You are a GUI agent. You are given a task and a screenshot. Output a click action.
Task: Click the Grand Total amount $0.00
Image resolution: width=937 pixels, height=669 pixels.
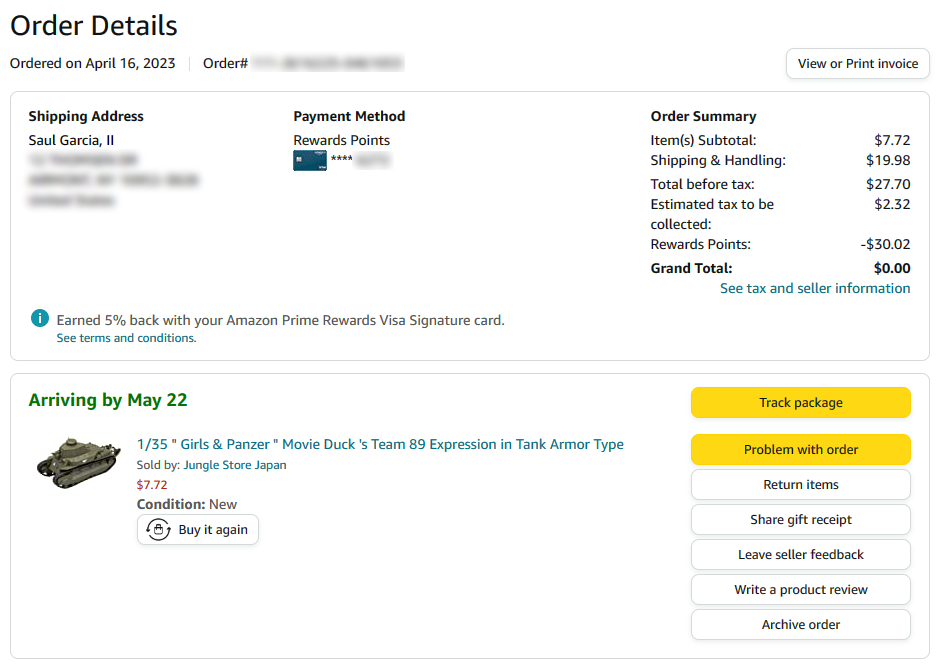point(892,268)
